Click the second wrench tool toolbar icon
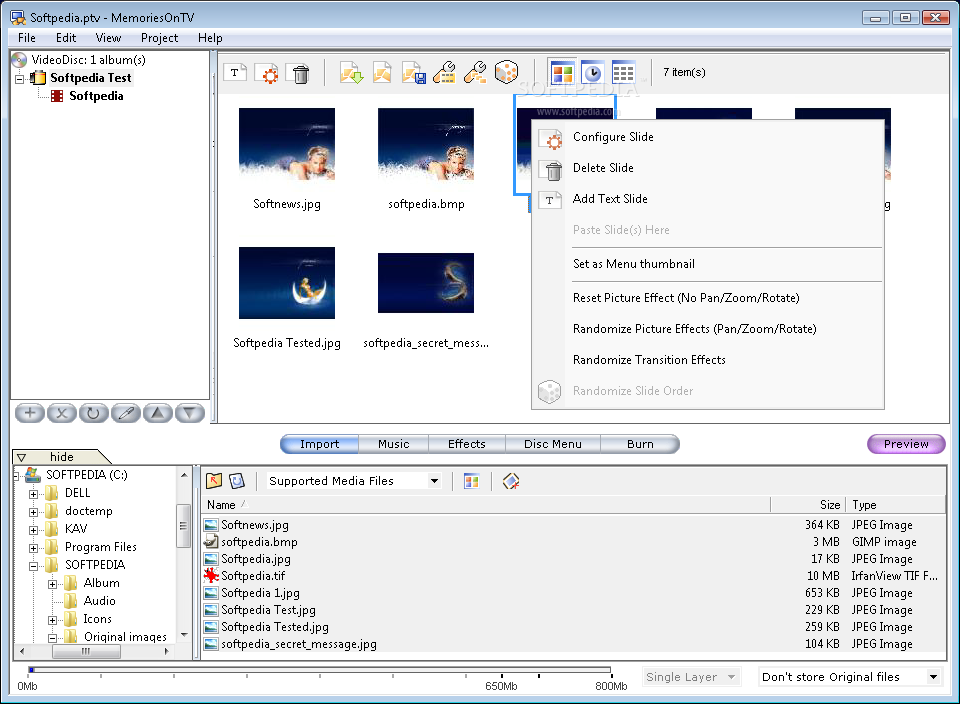The height and width of the screenshot is (704, 960). 475,73
